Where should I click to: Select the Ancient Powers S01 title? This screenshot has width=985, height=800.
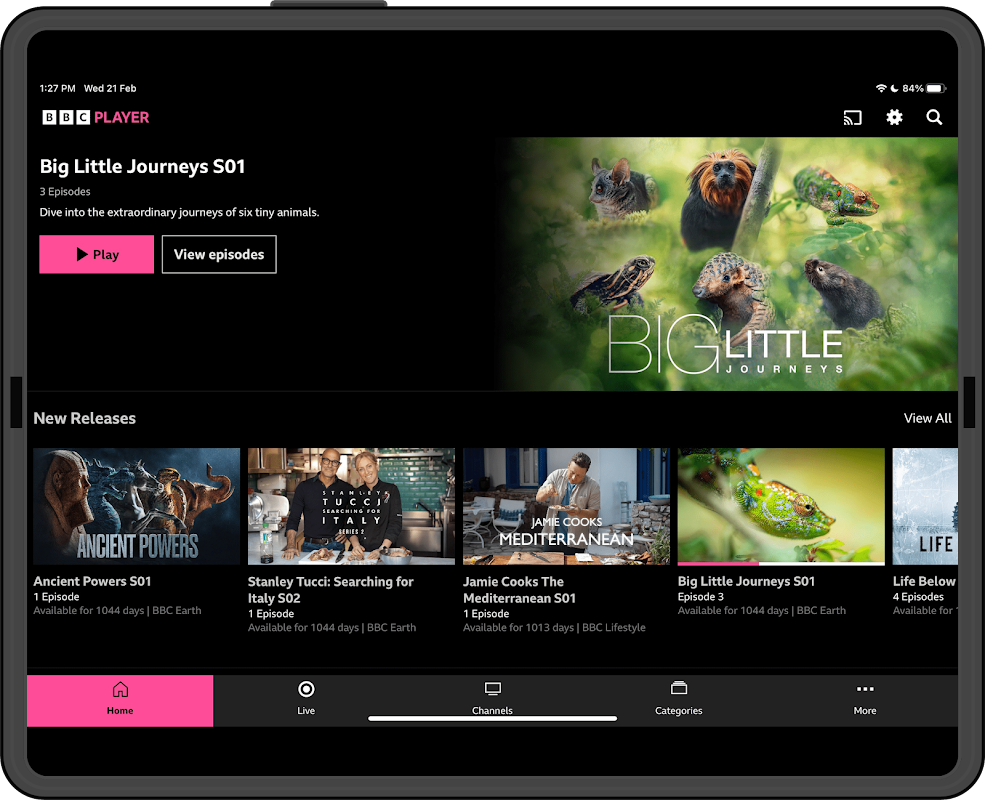[x=92, y=581]
